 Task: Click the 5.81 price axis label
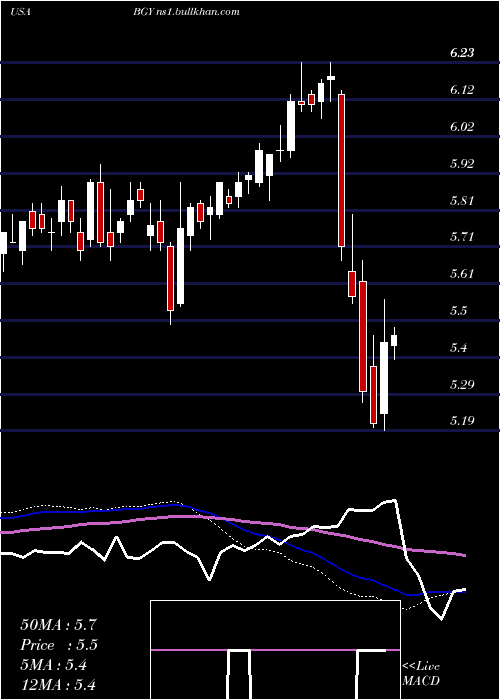coord(462,201)
